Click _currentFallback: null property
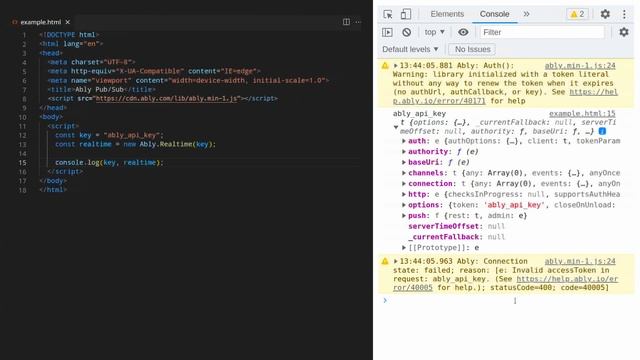This screenshot has width=640, height=360. pyautogui.click(x=456, y=237)
